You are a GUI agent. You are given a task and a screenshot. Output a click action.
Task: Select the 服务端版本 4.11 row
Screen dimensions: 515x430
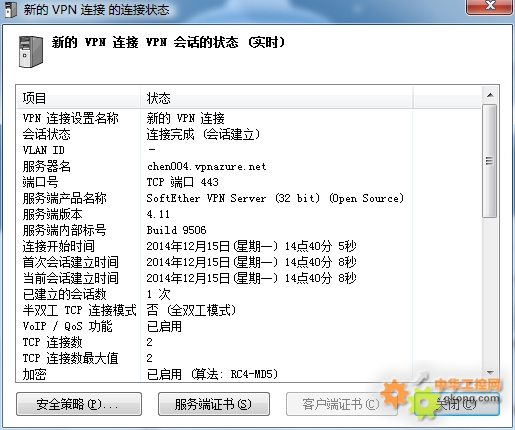point(249,214)
